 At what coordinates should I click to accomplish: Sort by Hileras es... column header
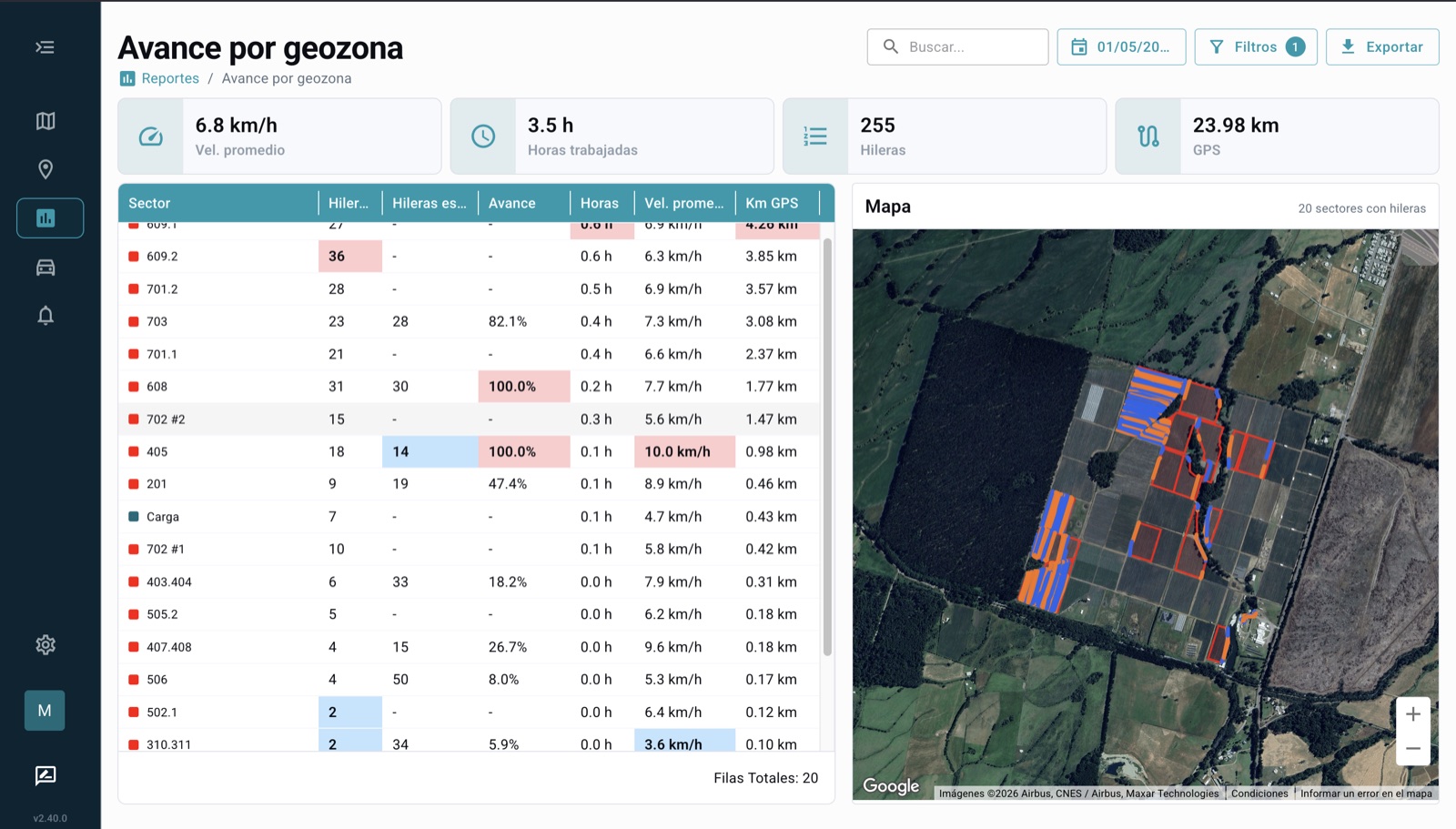click(x=430, y=203)
